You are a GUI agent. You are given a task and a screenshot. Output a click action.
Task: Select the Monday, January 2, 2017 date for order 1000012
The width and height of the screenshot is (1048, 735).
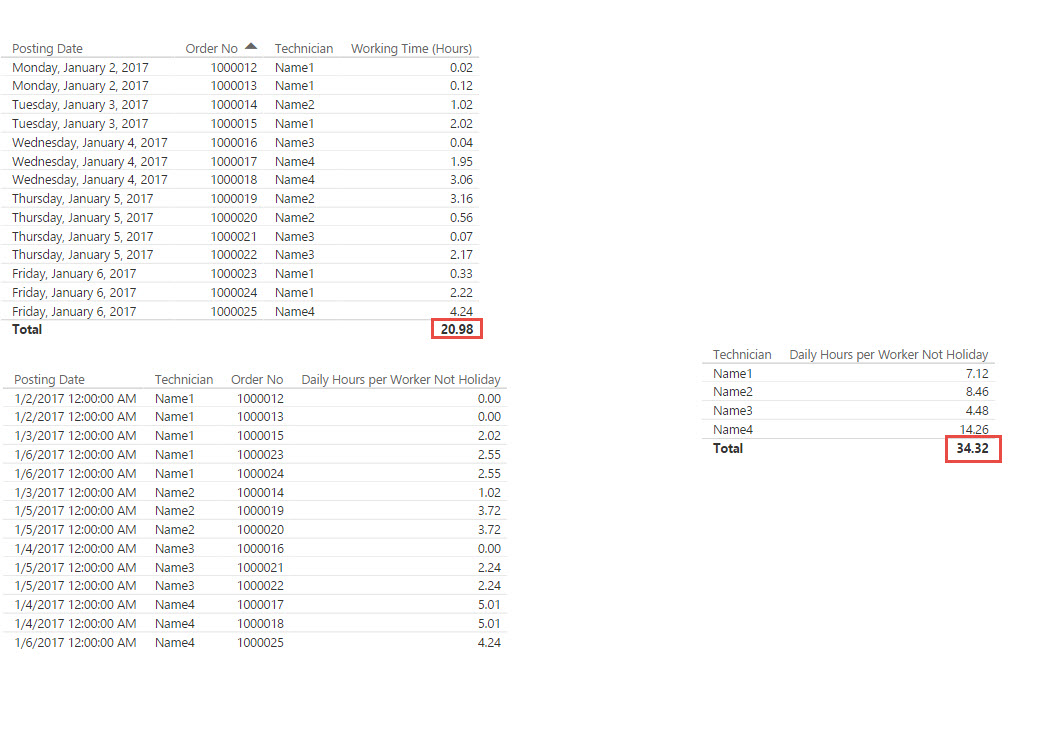pos(80,67)
